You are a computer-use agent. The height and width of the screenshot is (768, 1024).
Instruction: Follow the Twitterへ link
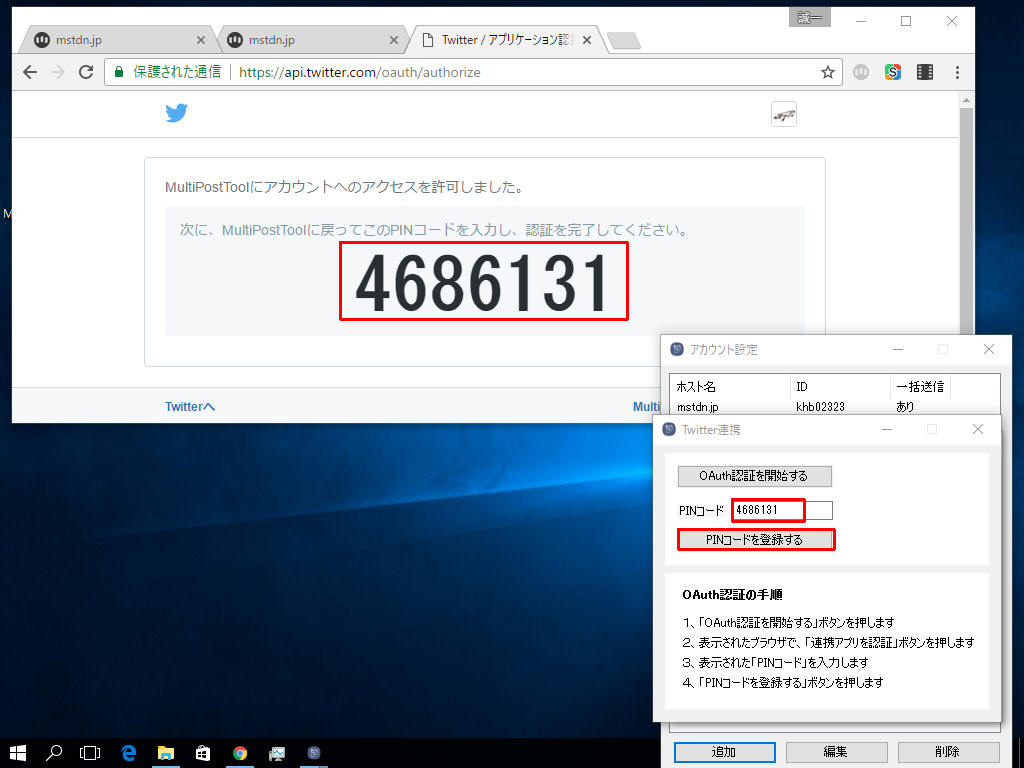(x=190, y=406)
